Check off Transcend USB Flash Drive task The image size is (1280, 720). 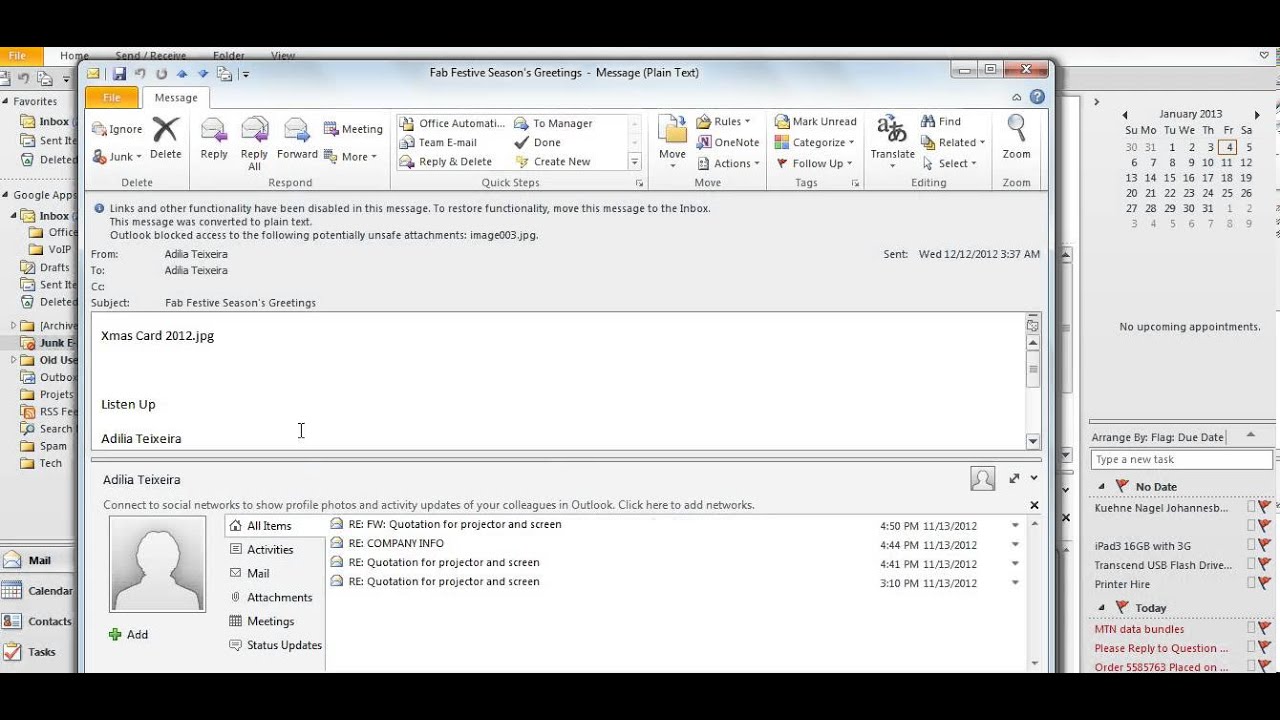coord(1251,565)
